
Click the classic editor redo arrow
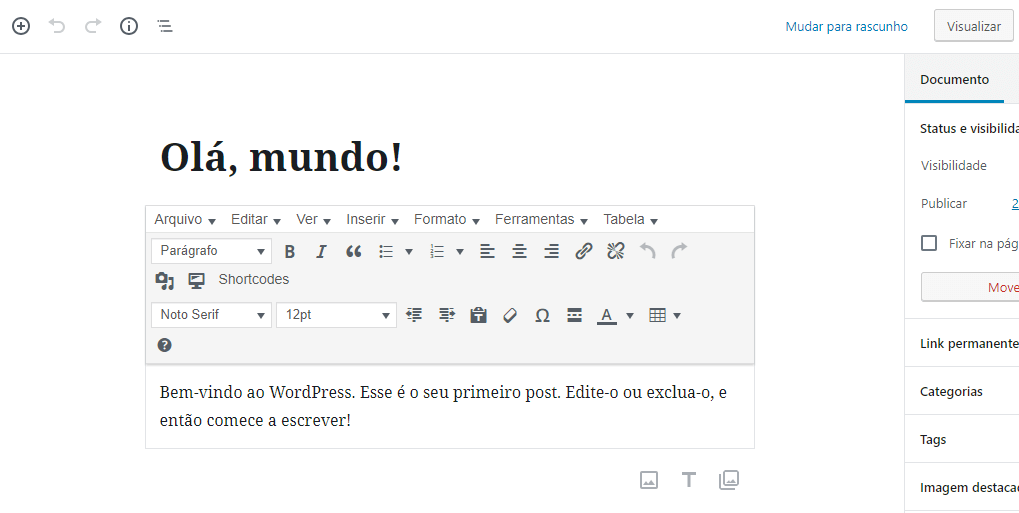point(679,251)
